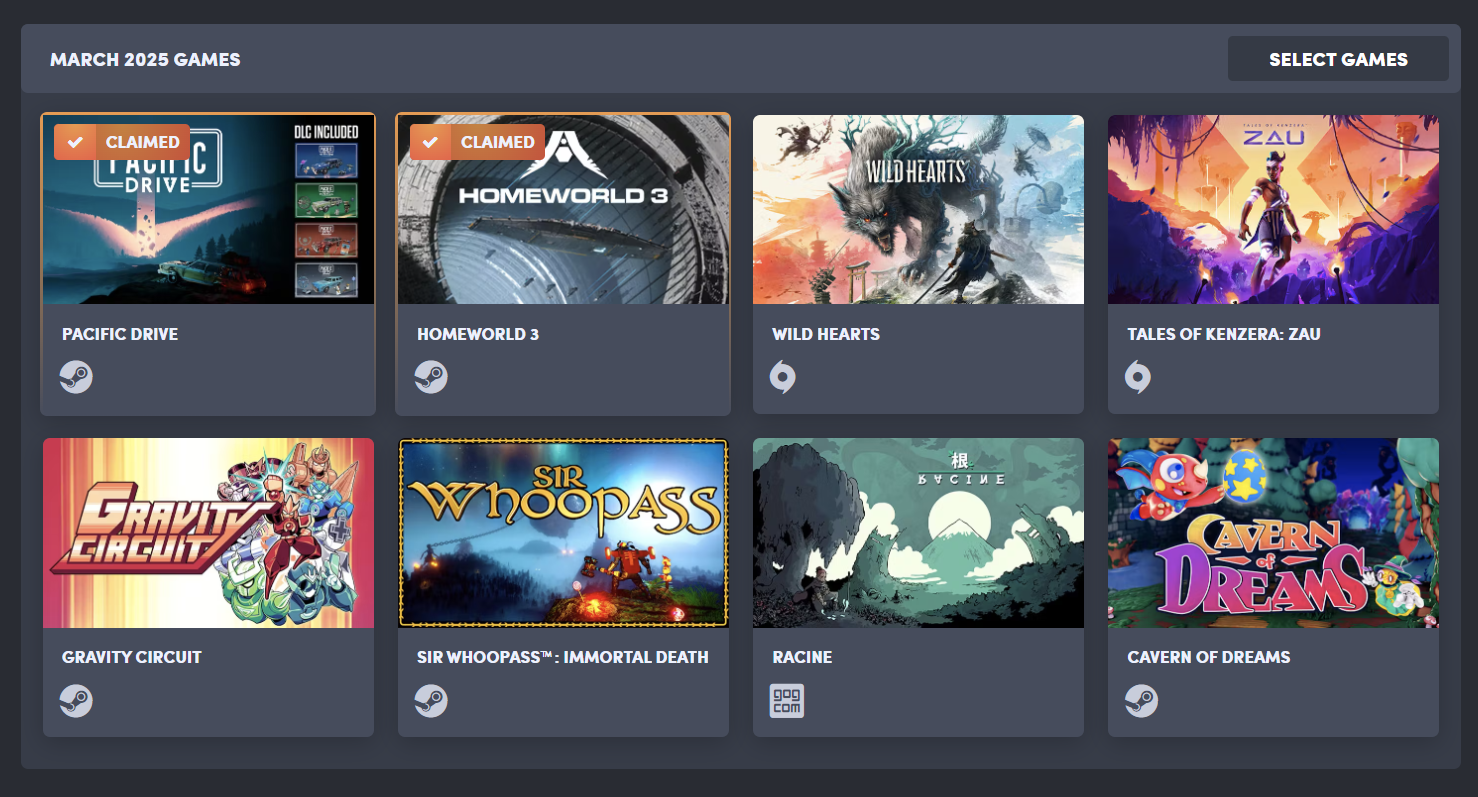The image size is (1478, 797).
Task: Open the Tales of Kenzera: ZAU artwork
Action: [1273, 209]
